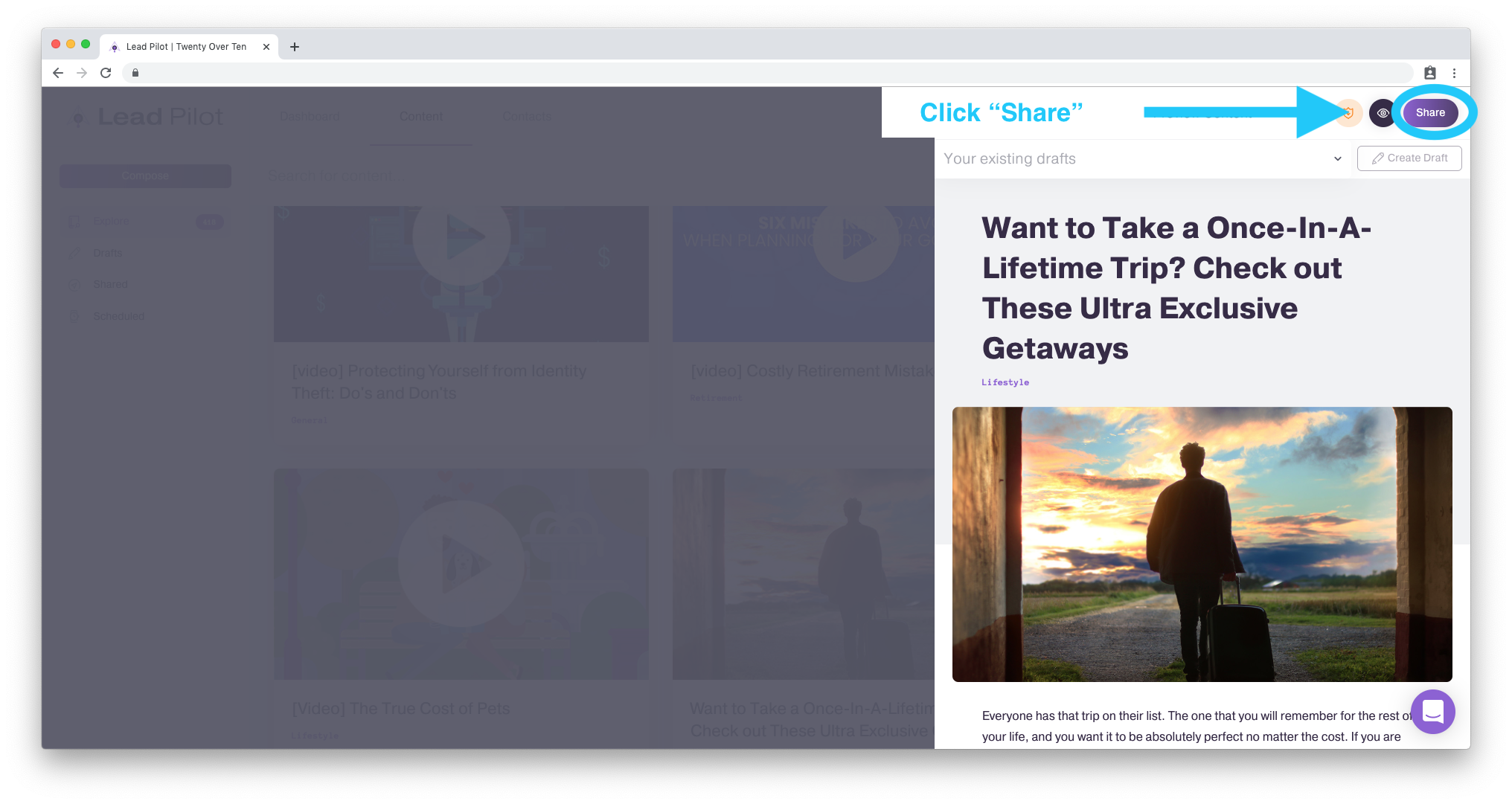Click the Explore sidebar icon
The width and height of the screenshot is (1512, 804).
tap(74, 222)
